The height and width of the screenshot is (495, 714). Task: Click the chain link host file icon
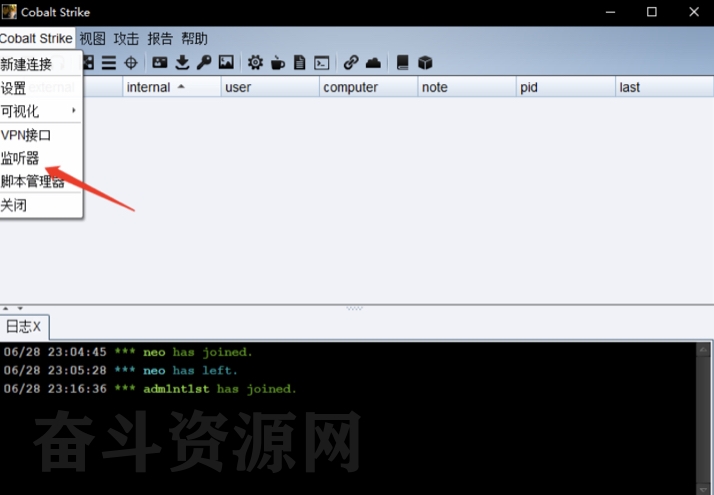(351, 63)
